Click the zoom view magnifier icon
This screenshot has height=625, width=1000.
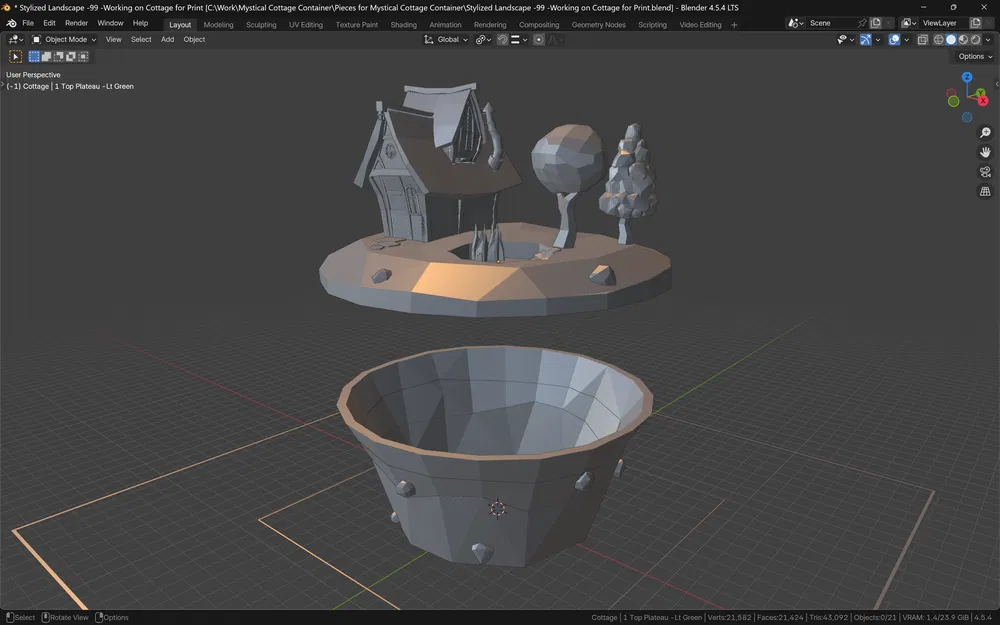(x=985, y=133)
